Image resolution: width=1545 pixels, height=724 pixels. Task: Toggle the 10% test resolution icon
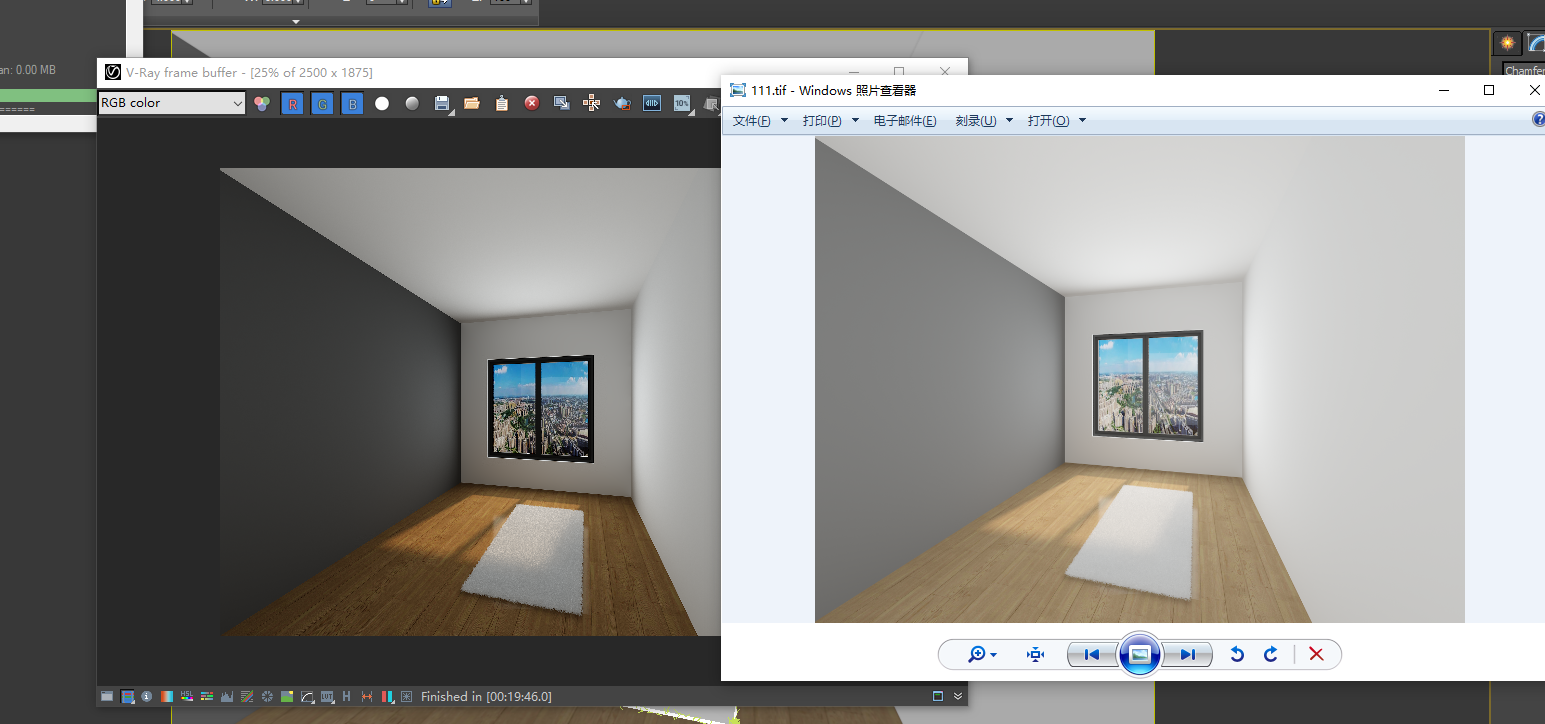[x=682, y=103]
